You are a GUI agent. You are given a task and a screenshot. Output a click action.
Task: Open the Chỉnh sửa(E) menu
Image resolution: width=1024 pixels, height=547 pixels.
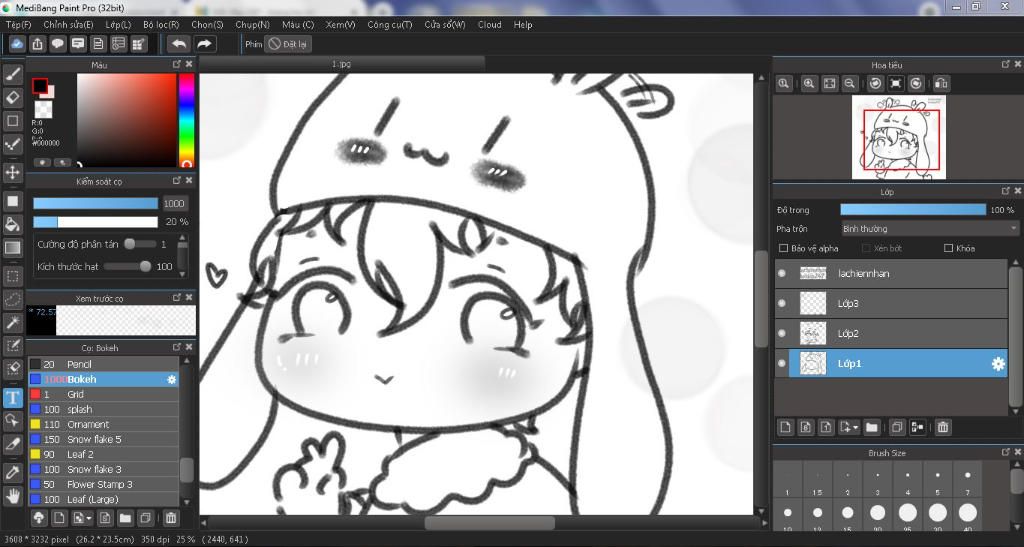[x=68, y=24]
